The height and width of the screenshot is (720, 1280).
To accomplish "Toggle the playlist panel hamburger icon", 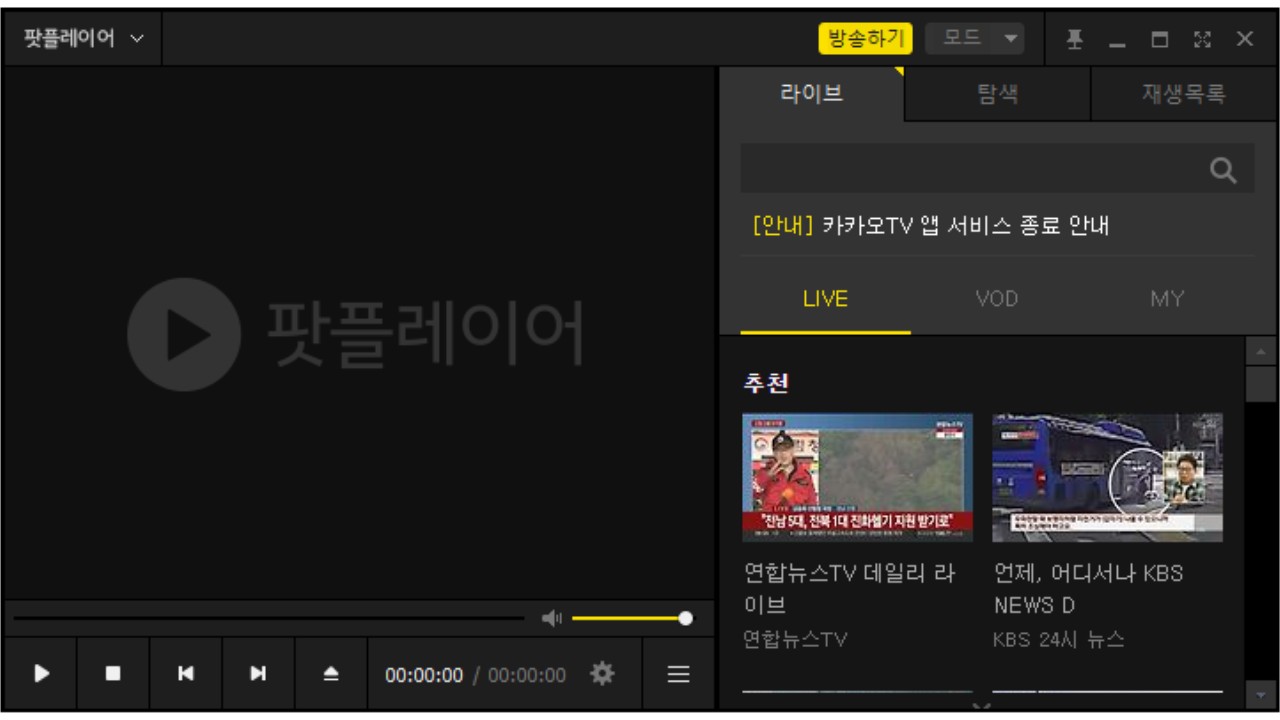I will pos(678,675).
